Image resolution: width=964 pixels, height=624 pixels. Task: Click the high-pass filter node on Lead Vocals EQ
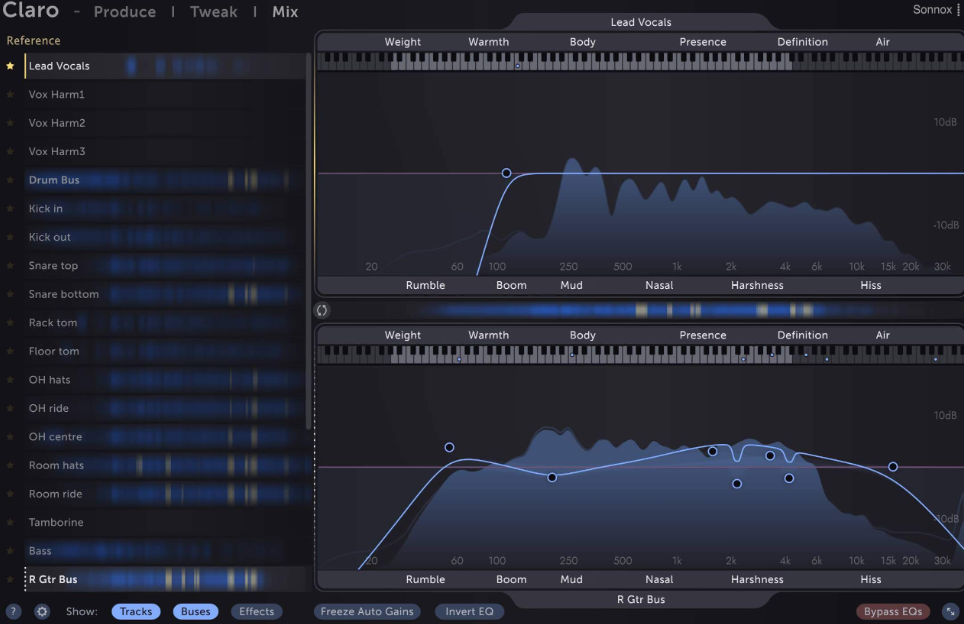point(506,173)
